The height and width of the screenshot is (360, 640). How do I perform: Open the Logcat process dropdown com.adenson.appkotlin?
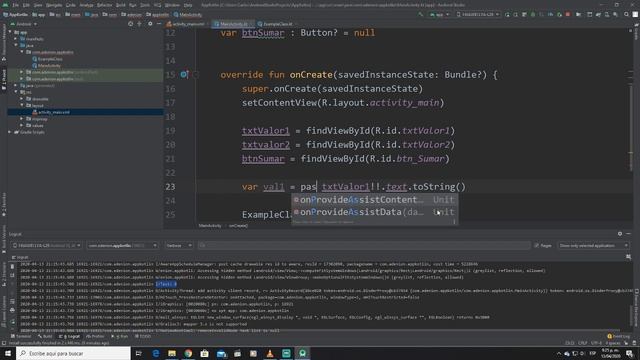[122, 245]
